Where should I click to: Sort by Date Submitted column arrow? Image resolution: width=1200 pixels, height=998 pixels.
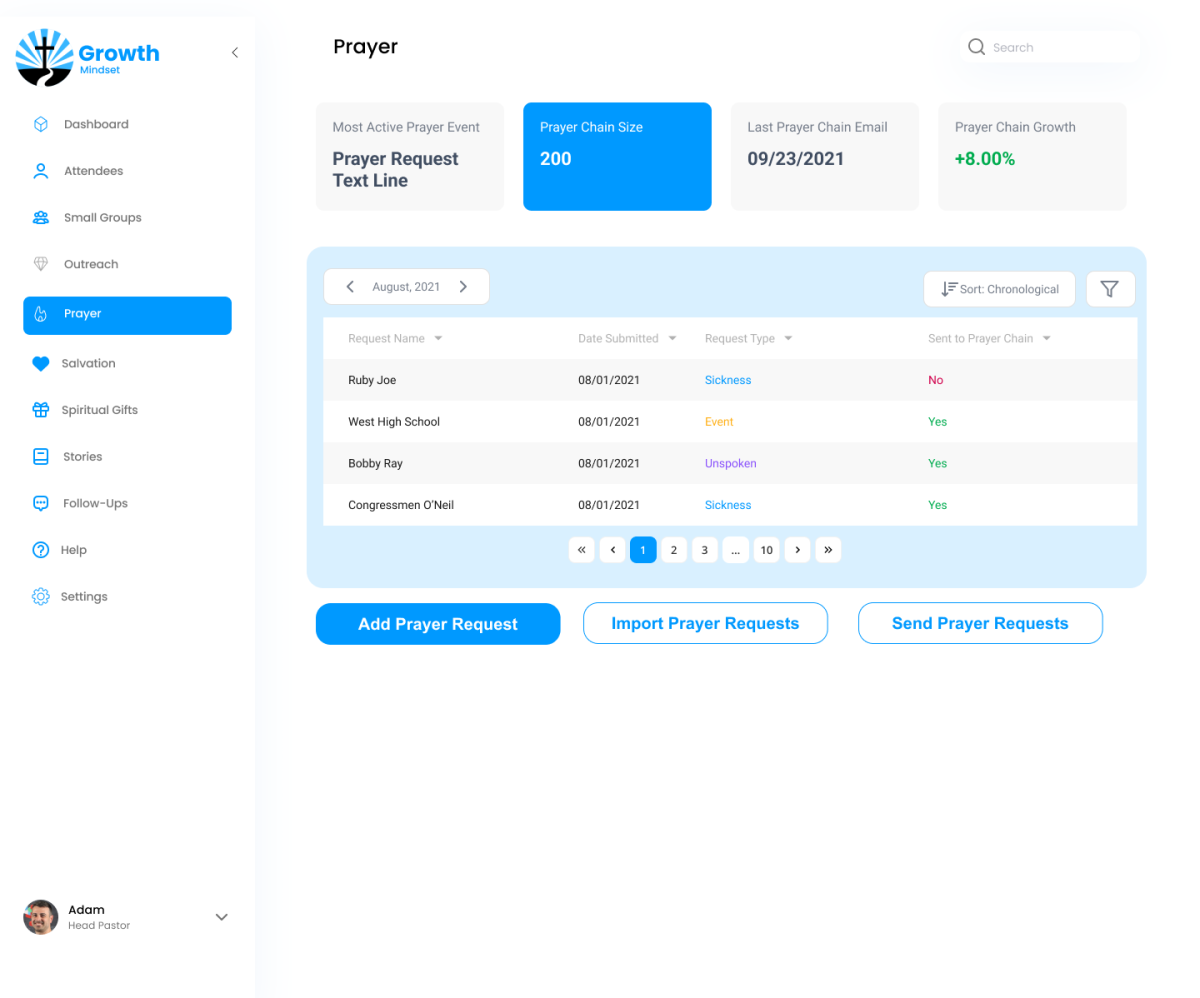point(673,339)
